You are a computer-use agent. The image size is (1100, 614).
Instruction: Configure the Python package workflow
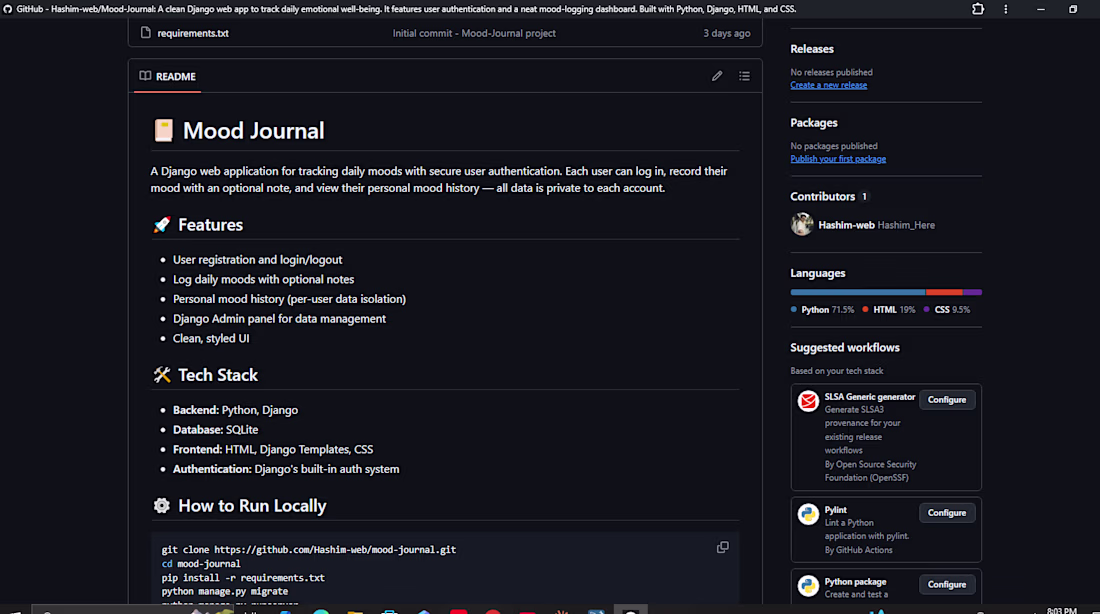click(946, 585)
